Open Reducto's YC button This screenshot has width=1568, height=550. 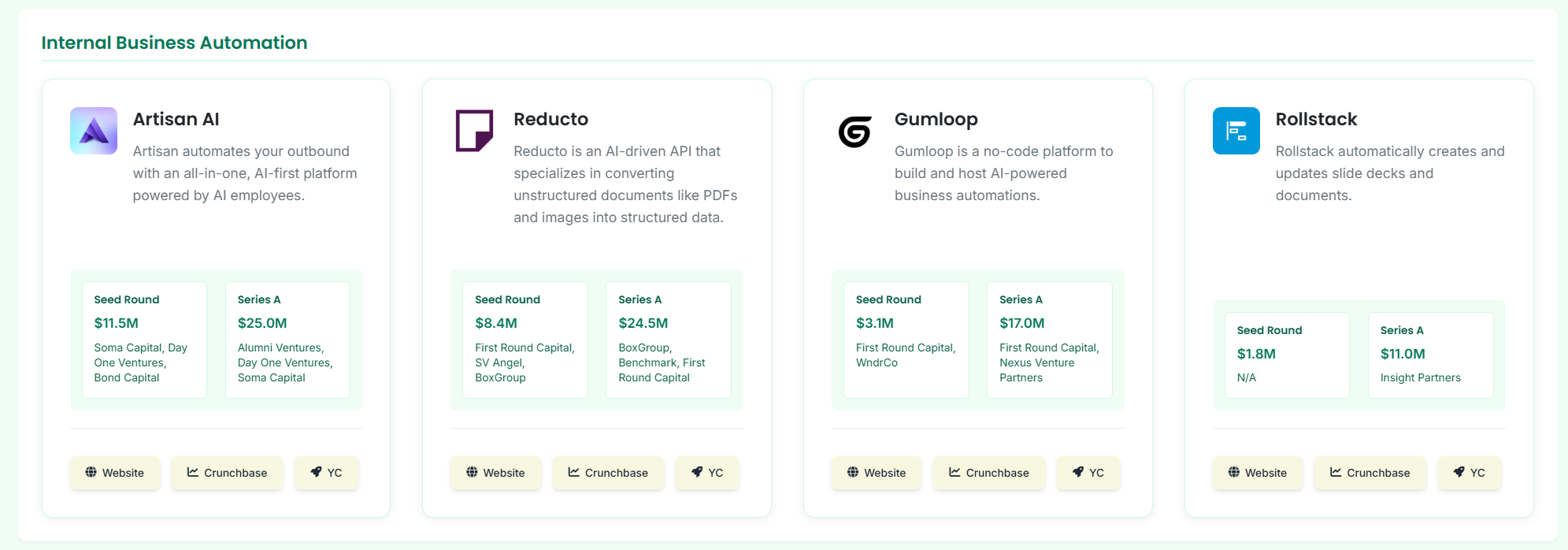(x=707, y=473)
